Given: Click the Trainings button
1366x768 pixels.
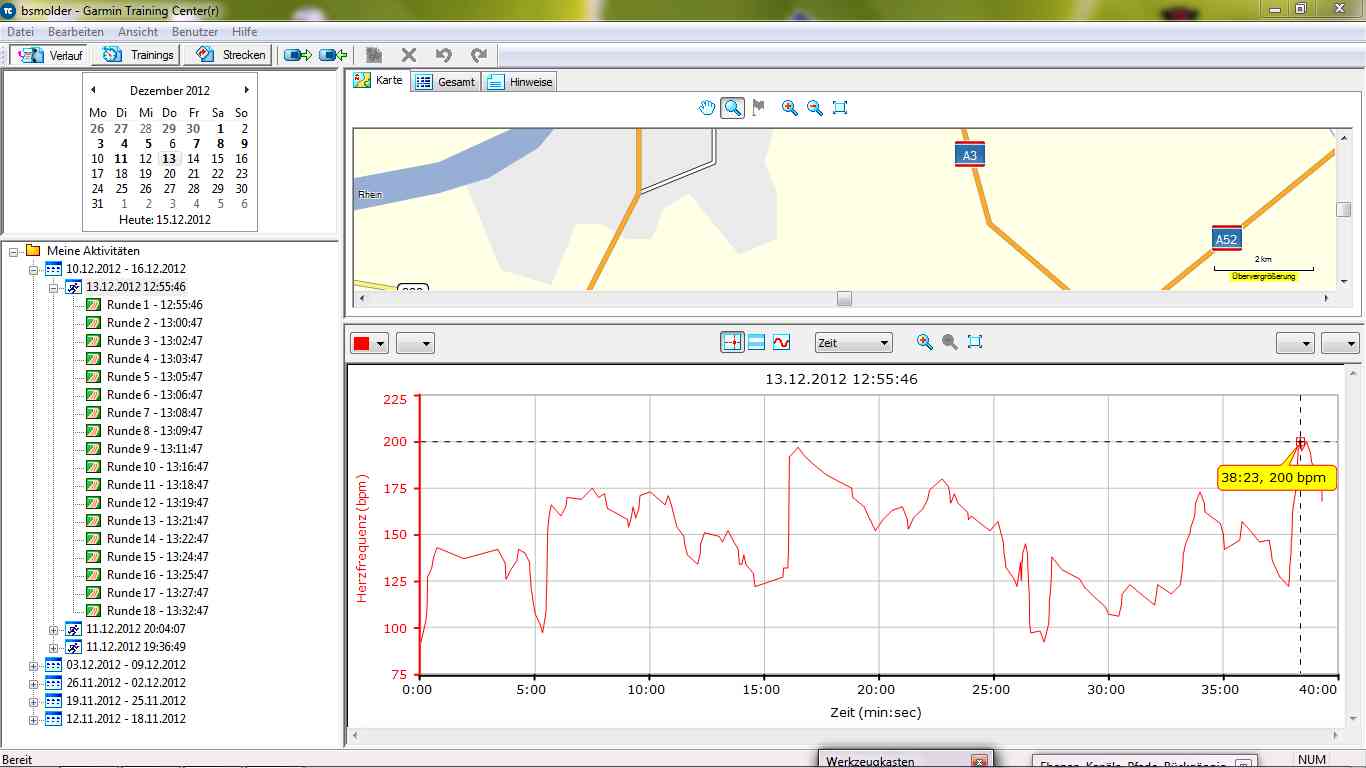Looking at the screenshot, I should point(140,55).
